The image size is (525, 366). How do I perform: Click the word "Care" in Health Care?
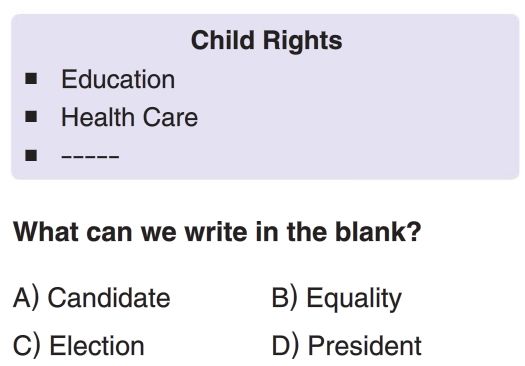coord(170,117)
